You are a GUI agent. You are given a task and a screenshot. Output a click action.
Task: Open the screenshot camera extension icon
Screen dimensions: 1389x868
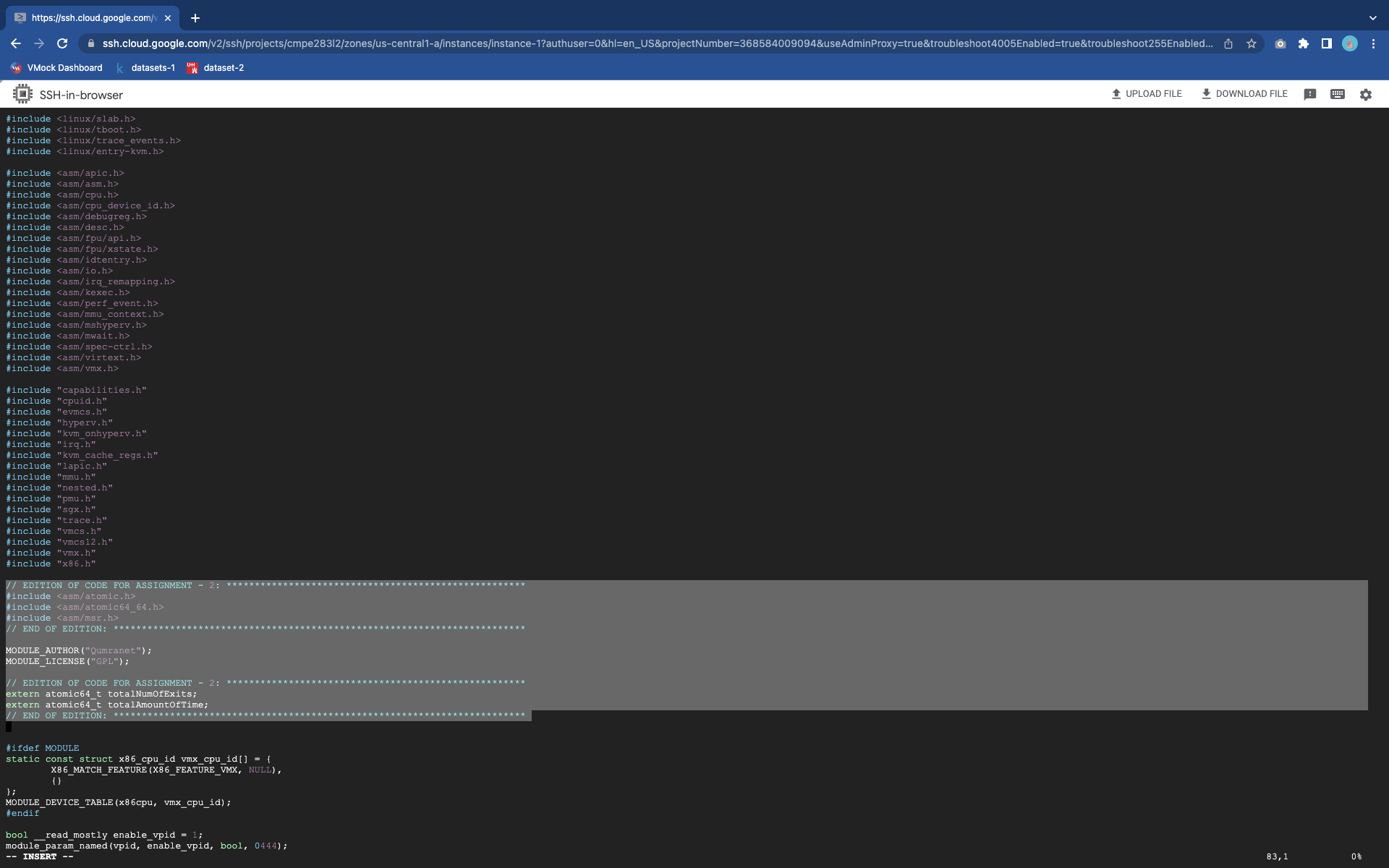pos(1280,43)
